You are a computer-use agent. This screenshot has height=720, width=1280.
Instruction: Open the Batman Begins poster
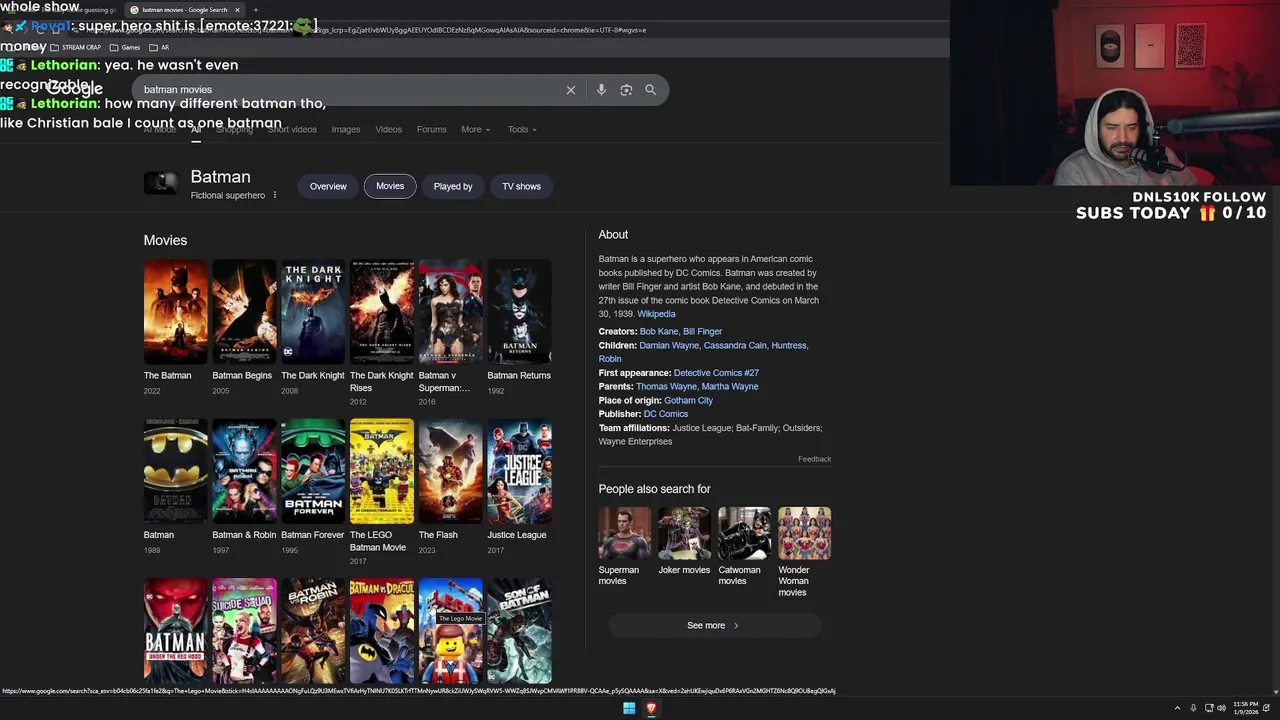coord(244,312)
